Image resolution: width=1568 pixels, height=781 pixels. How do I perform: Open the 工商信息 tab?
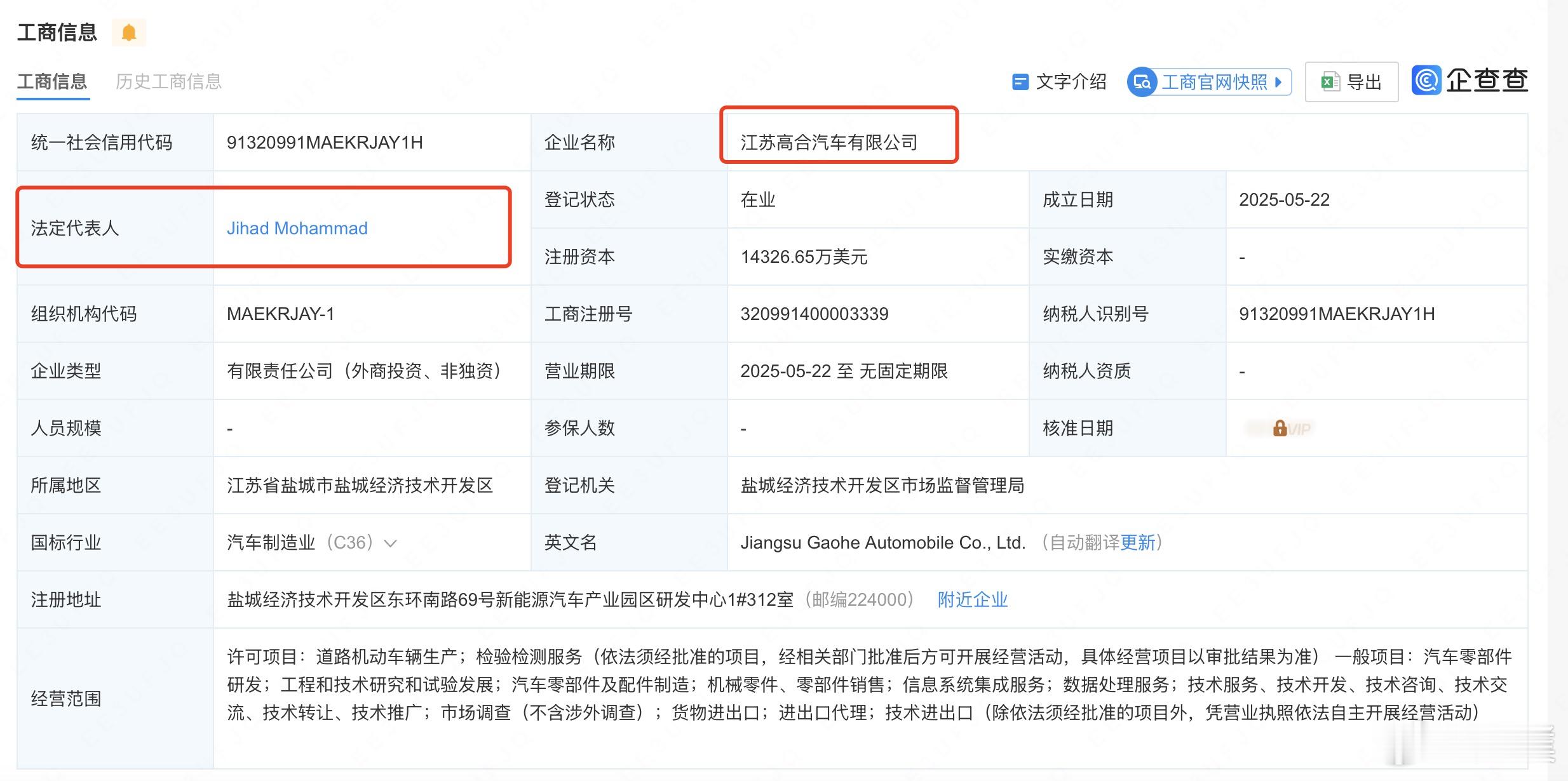pos(52,82)
